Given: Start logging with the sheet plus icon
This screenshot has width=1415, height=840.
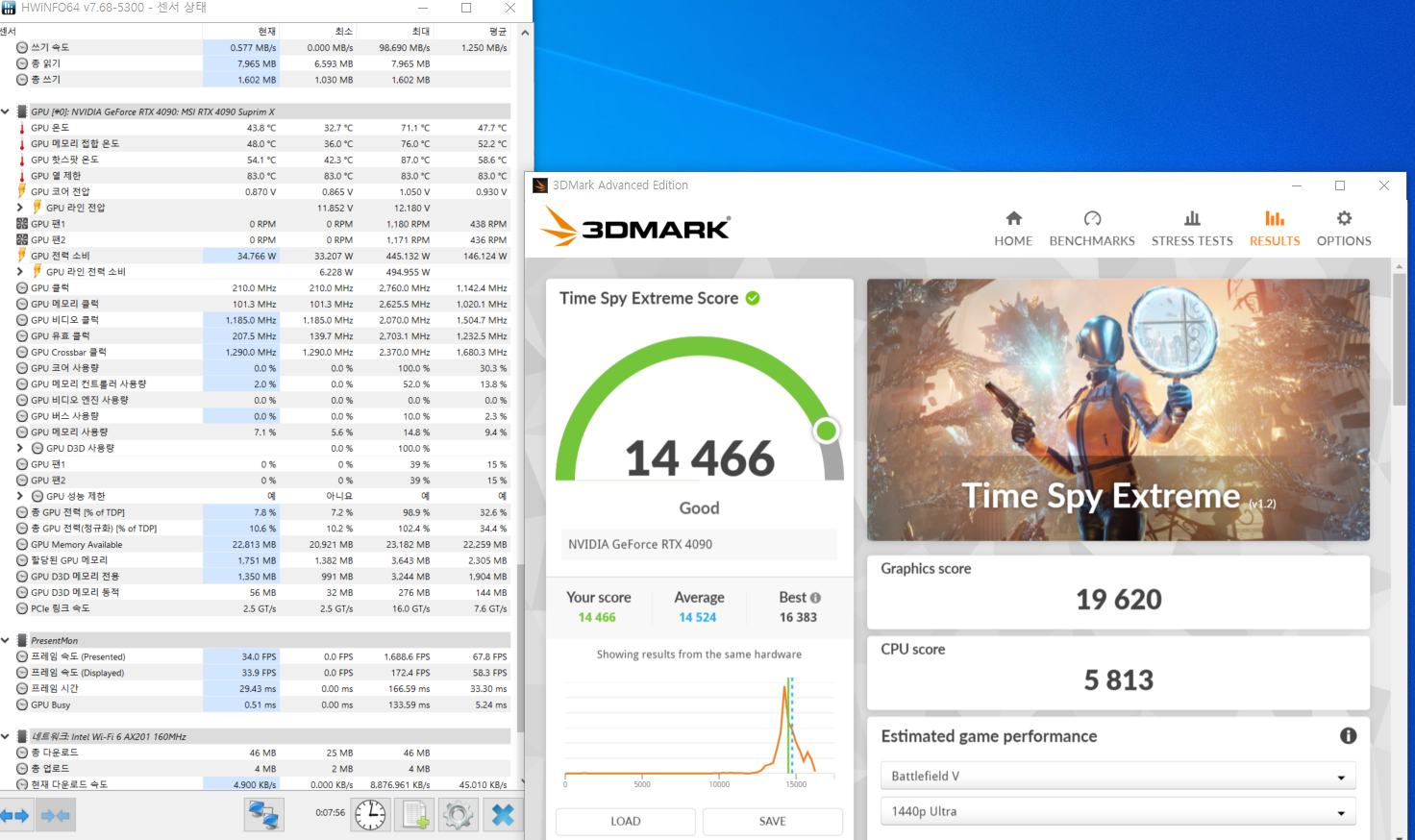Looking at the screenshot, I should point(414,815).
